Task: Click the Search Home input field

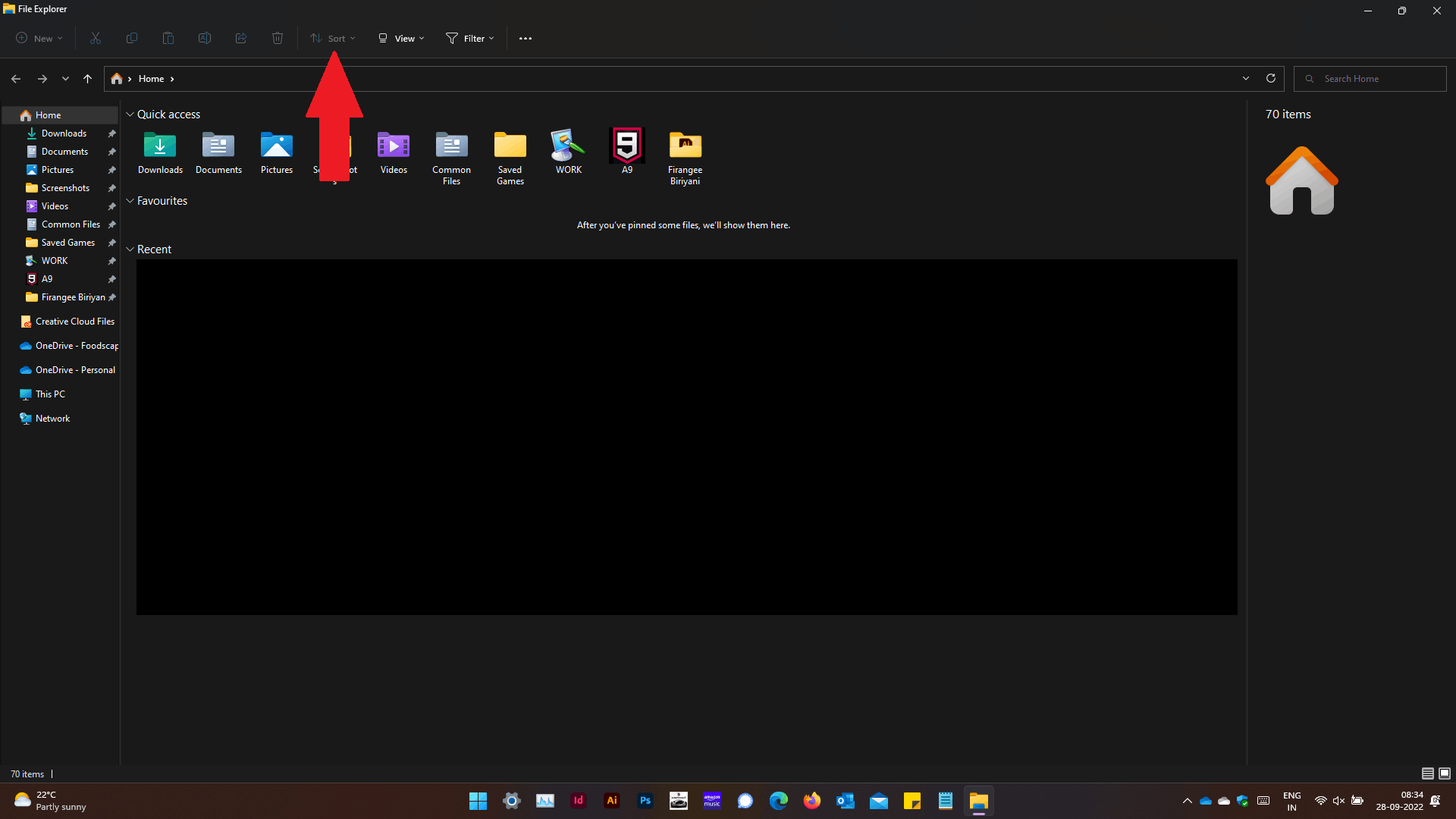Action: (x=1370, y=79)
